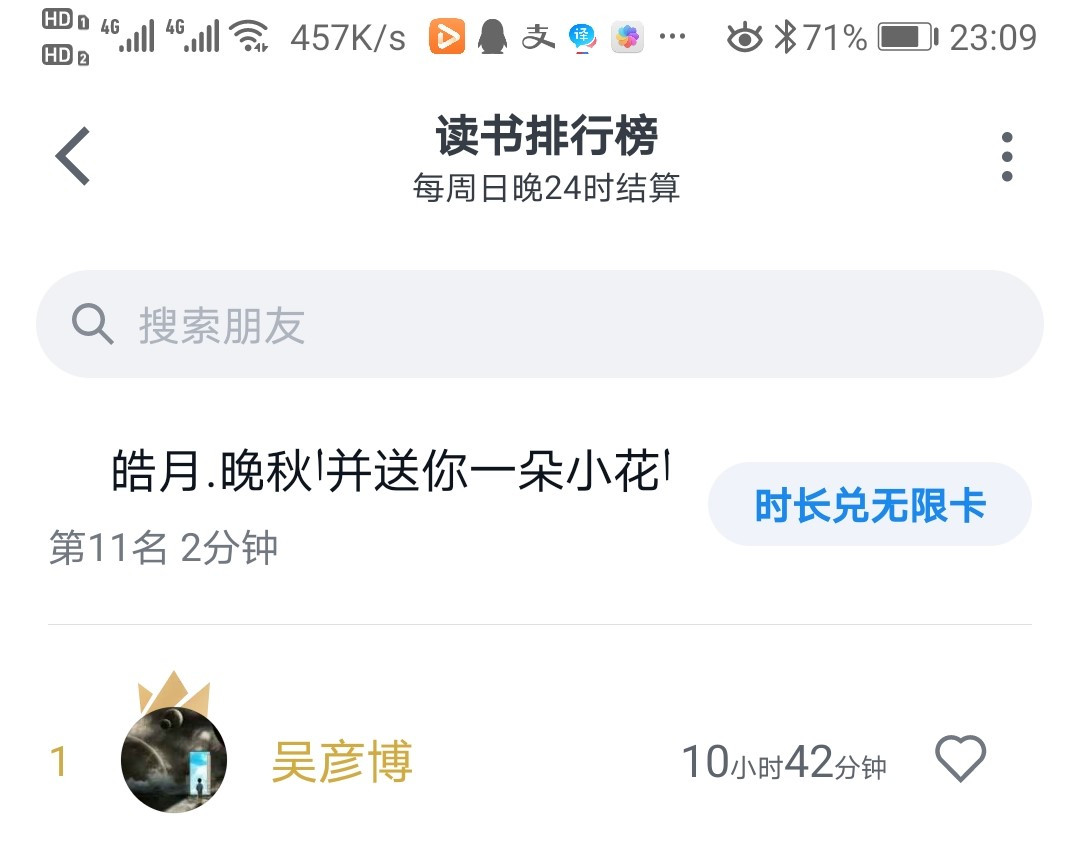Viewport: 1072px width, 847px height.
Task: Tap the 读书排行榜 page title
Action: [x=547, y=135]
